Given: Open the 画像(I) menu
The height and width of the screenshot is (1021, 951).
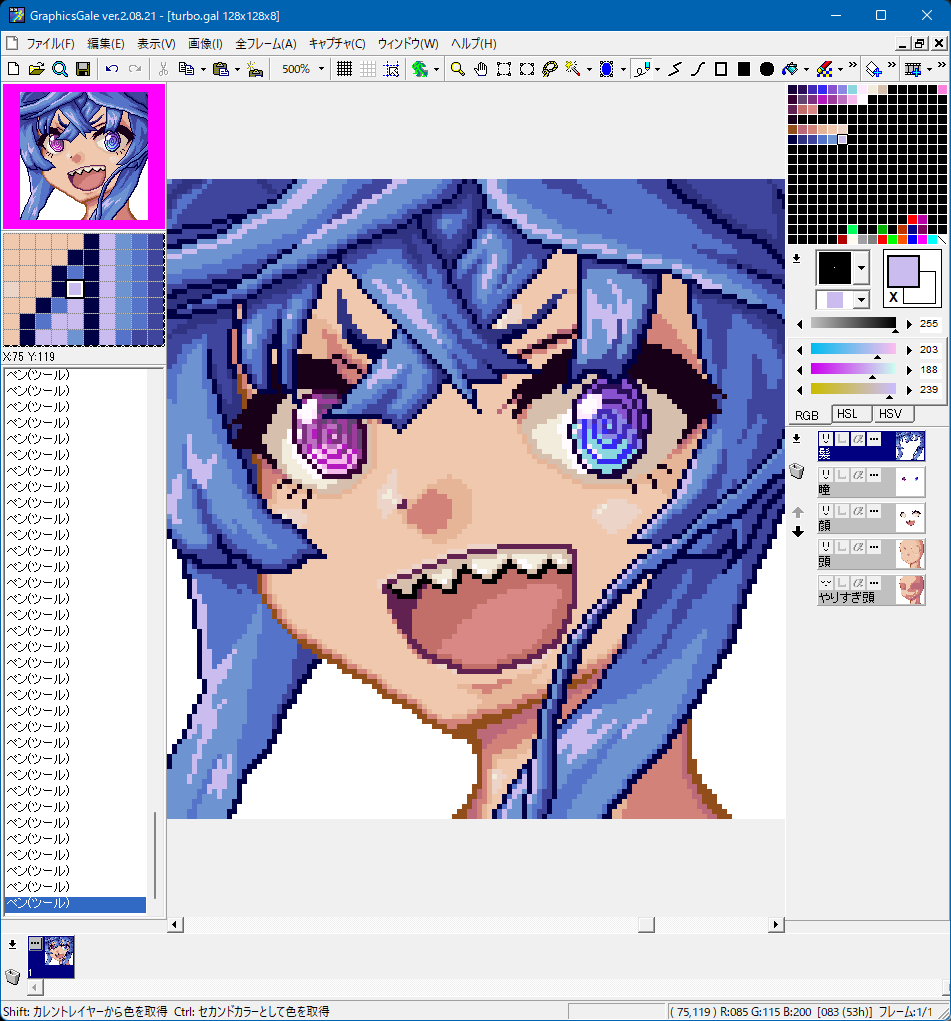Looking at the screenshot, I should (x=205, y=44).
